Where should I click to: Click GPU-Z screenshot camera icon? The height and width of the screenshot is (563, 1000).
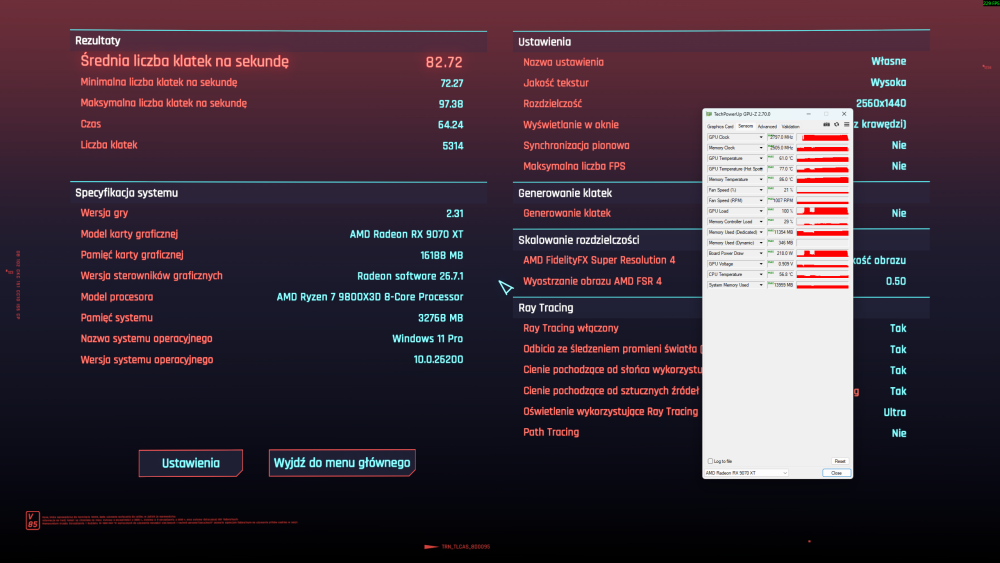click(x=827, y=125)
